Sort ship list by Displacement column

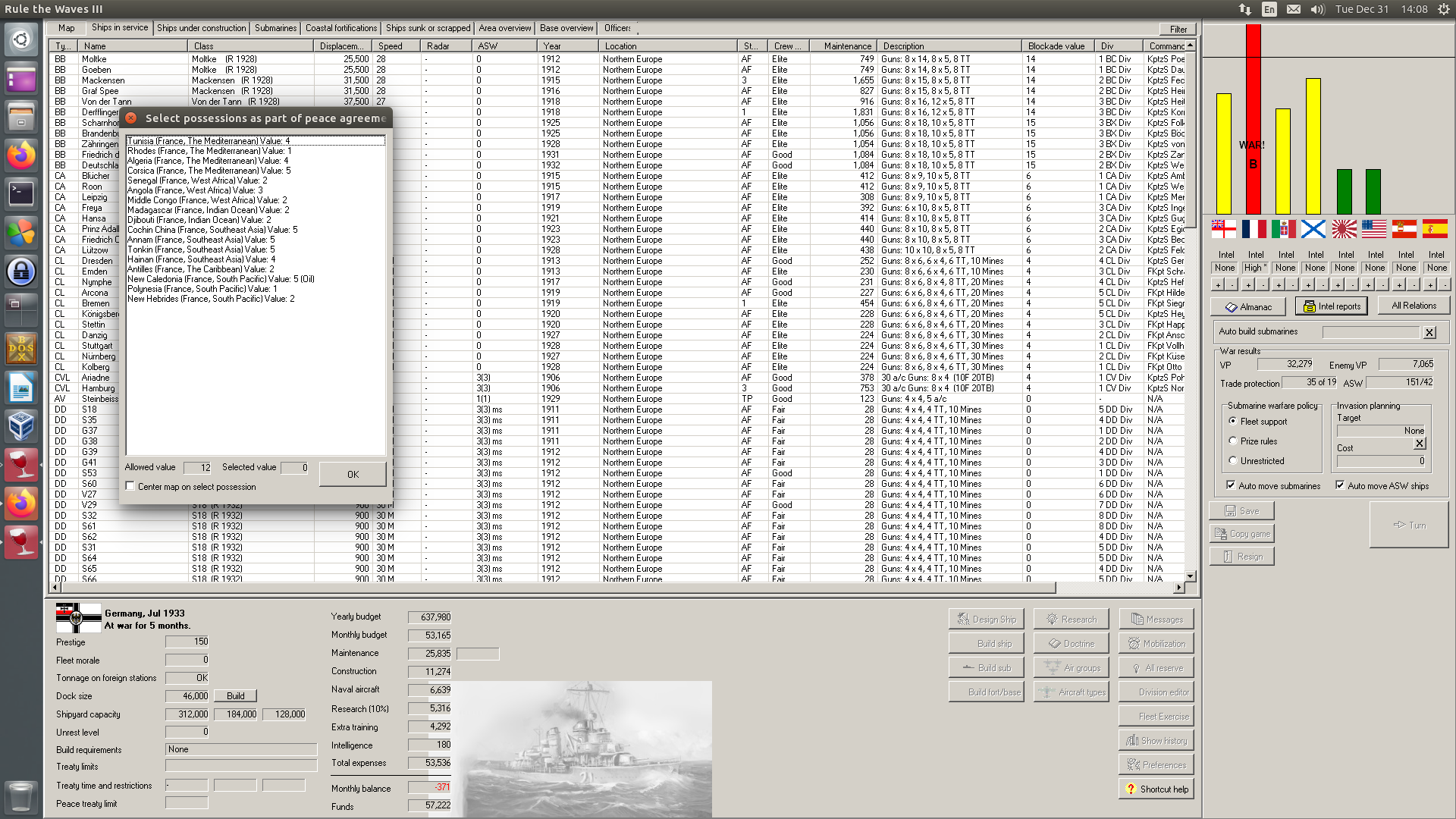(341, 45)
